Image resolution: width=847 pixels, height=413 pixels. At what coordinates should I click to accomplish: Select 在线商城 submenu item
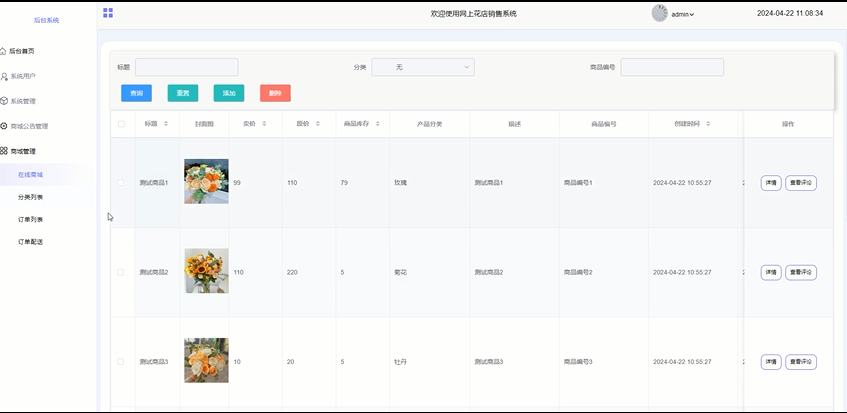(x=30, y=175)
